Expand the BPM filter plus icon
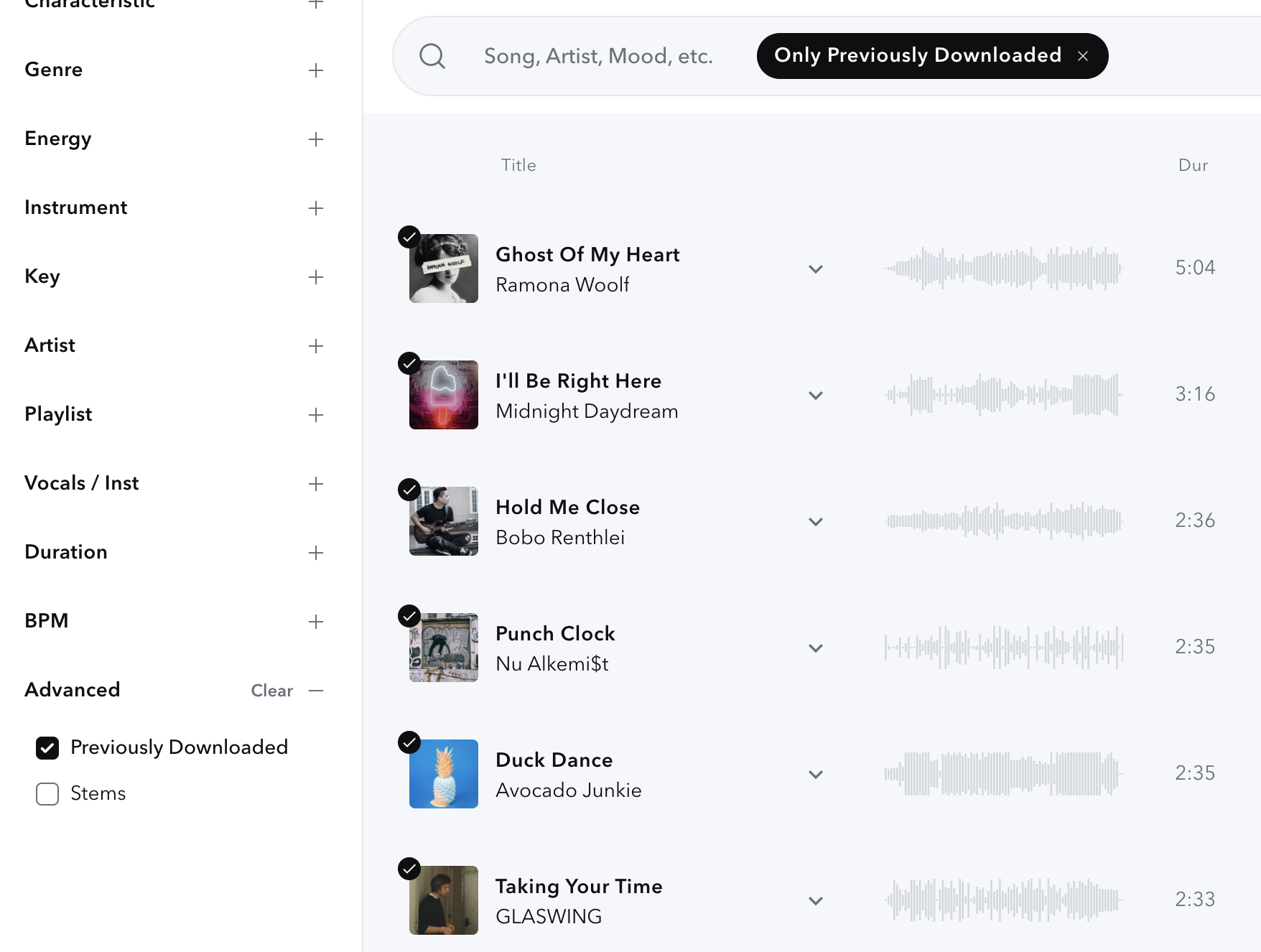This screenshot has height=952, width=1261. tap(316, 622)
